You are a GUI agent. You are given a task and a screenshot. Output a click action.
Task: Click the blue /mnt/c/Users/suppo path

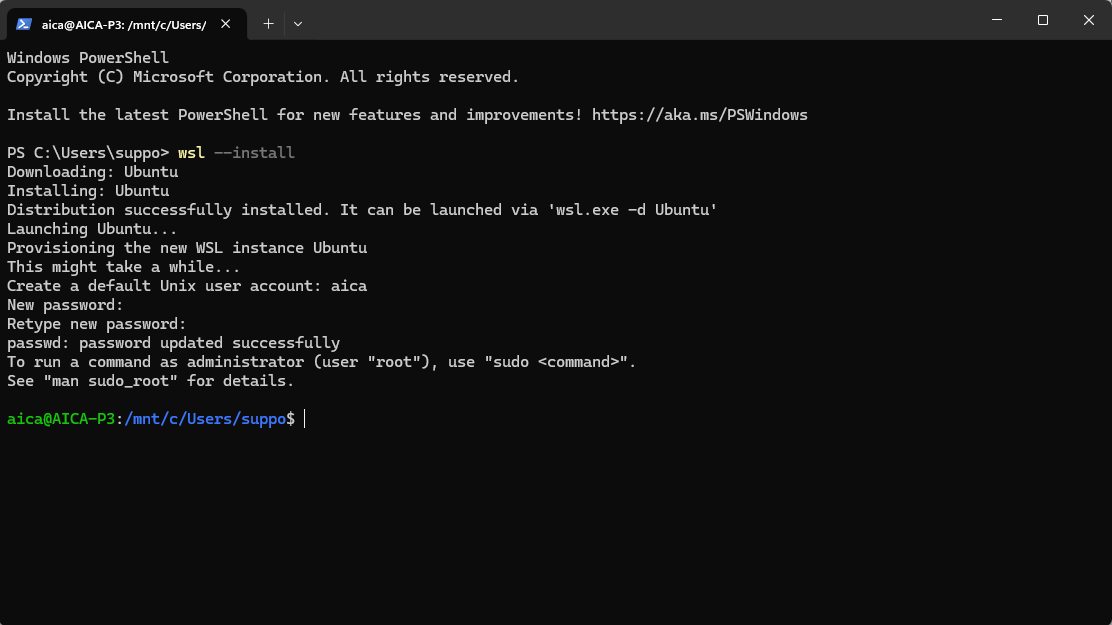pos(205,419)
